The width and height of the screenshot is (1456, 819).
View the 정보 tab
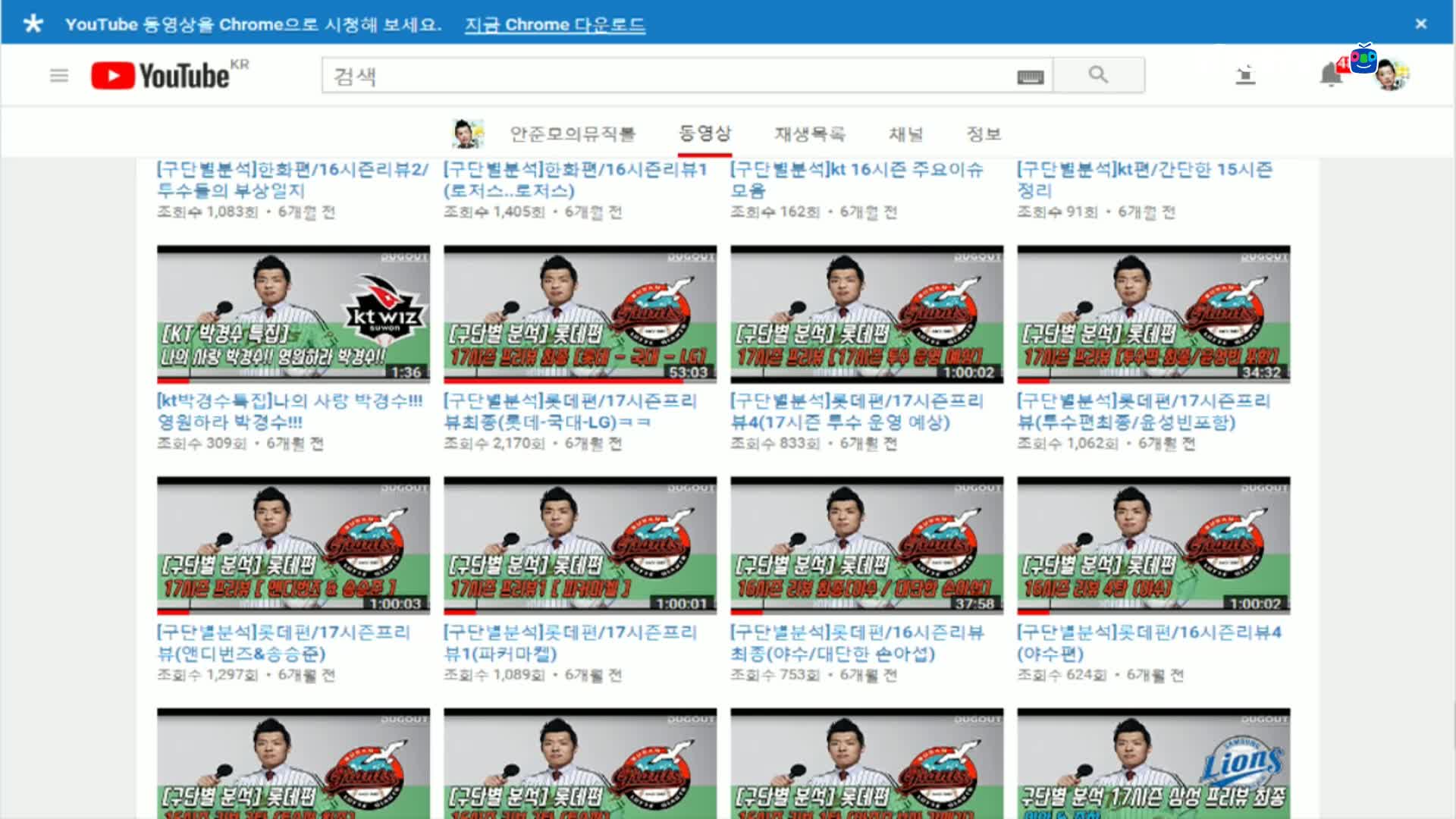985,133
